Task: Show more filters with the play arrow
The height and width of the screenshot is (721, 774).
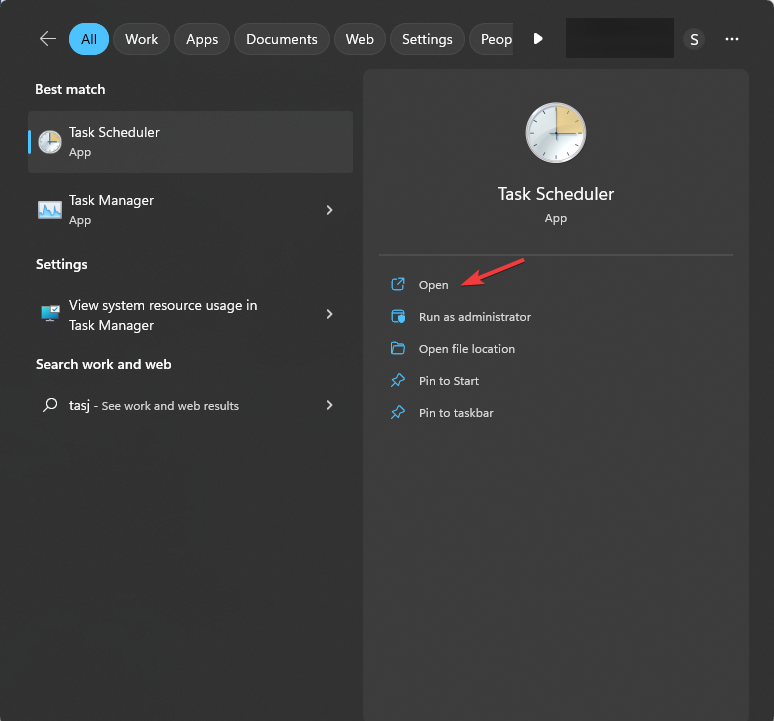Action: coord(538,38)
